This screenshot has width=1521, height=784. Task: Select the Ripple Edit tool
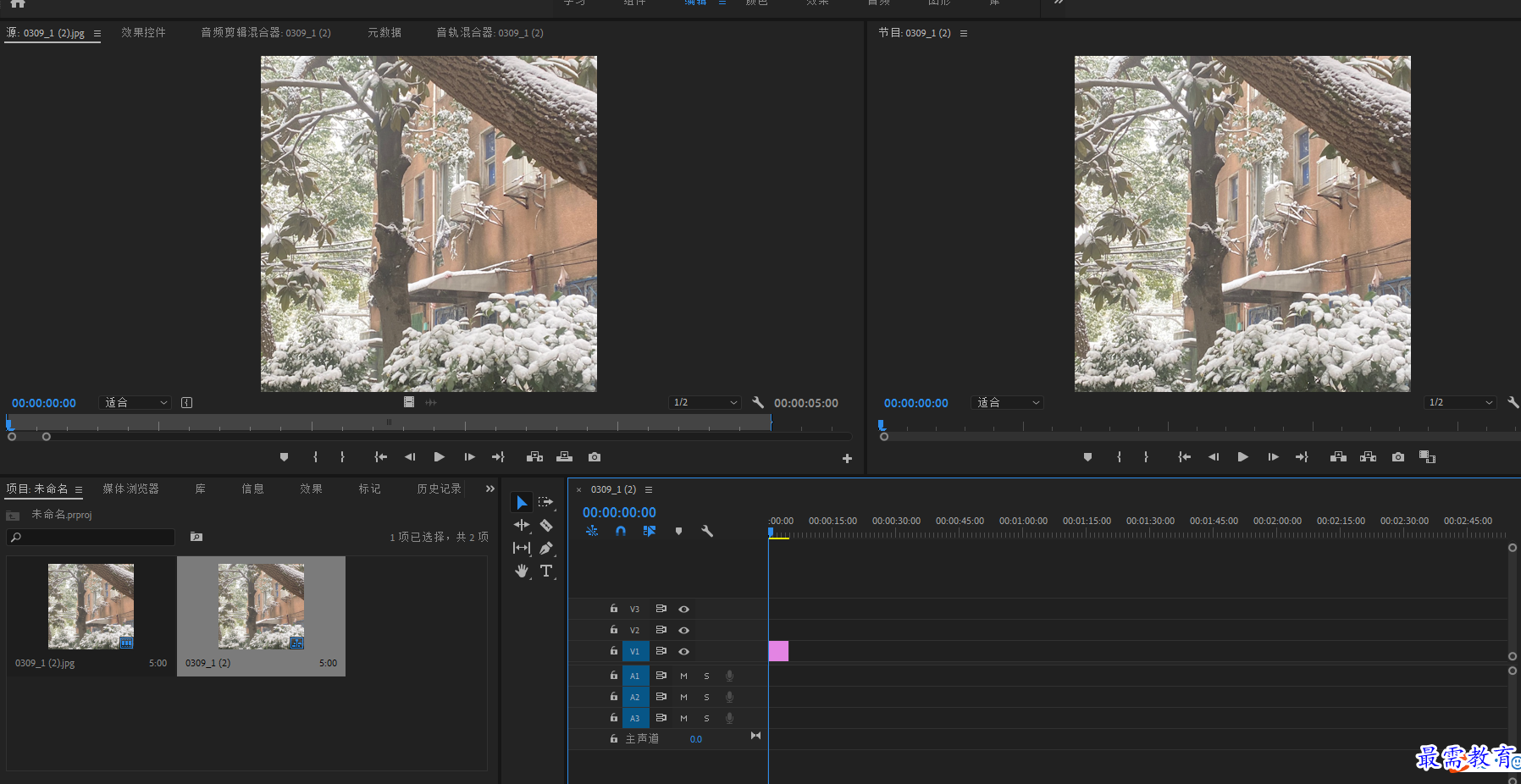pos(522,525)
